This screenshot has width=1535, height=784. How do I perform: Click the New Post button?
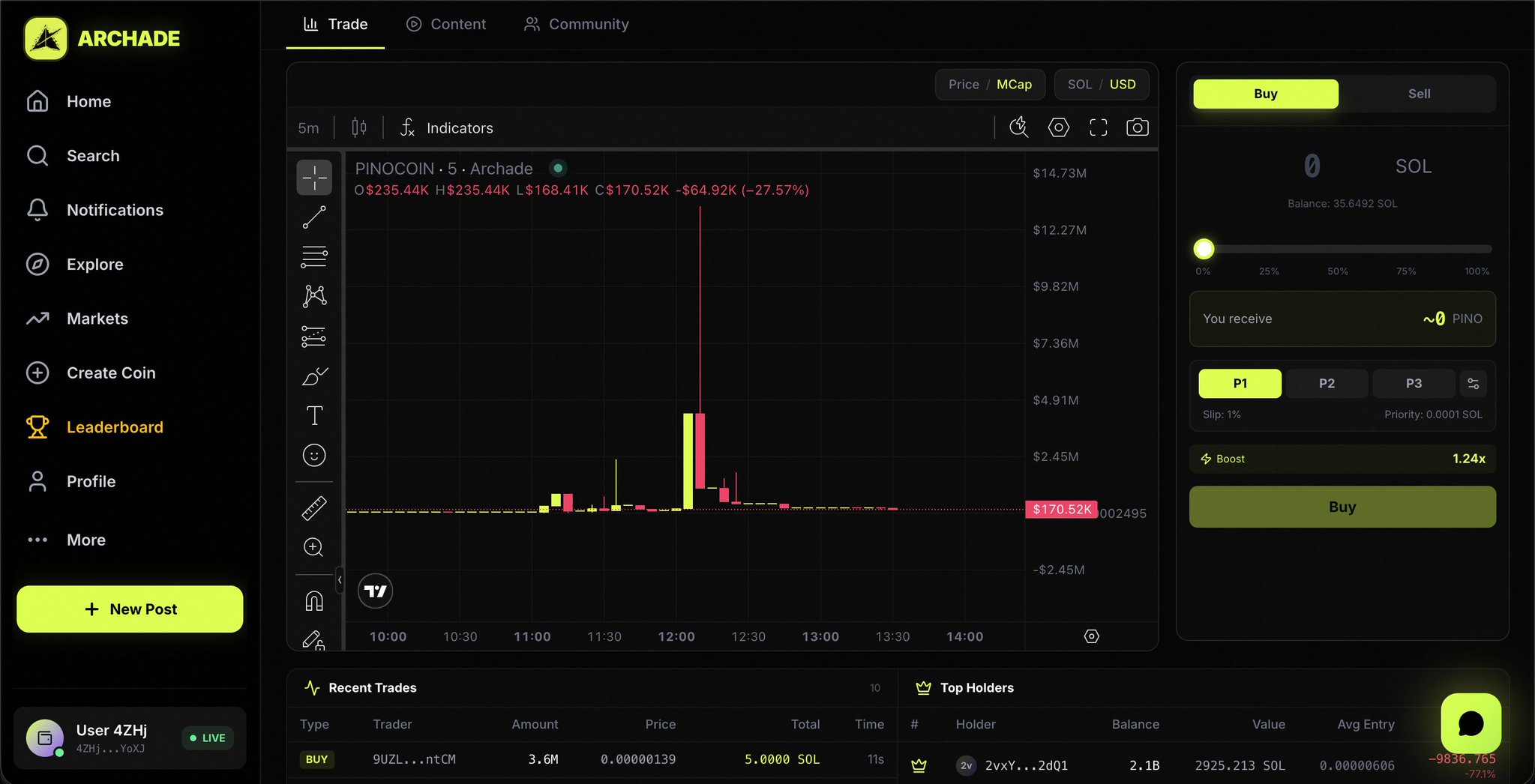pos(130,609)
